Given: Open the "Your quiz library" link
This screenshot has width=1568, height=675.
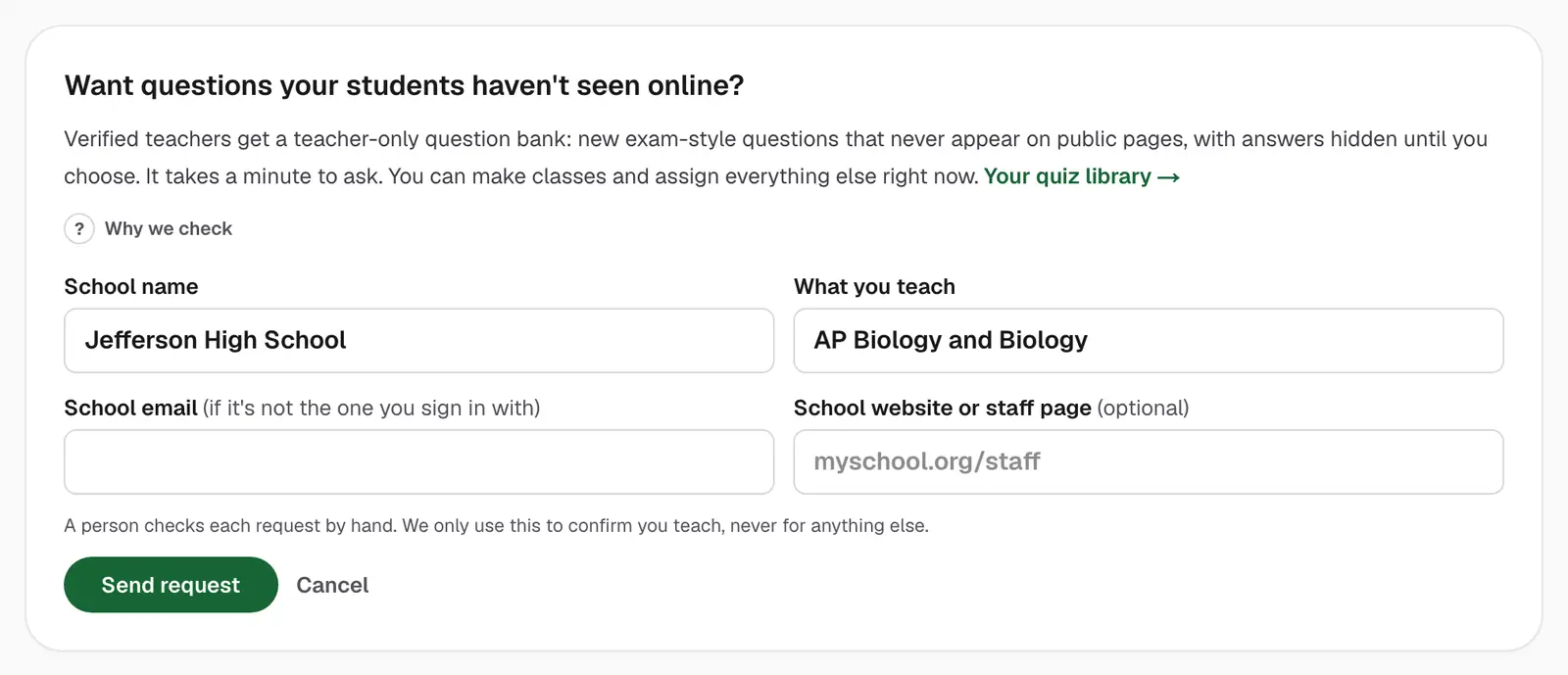Looking at the screenshot, I should (1081, 176).
